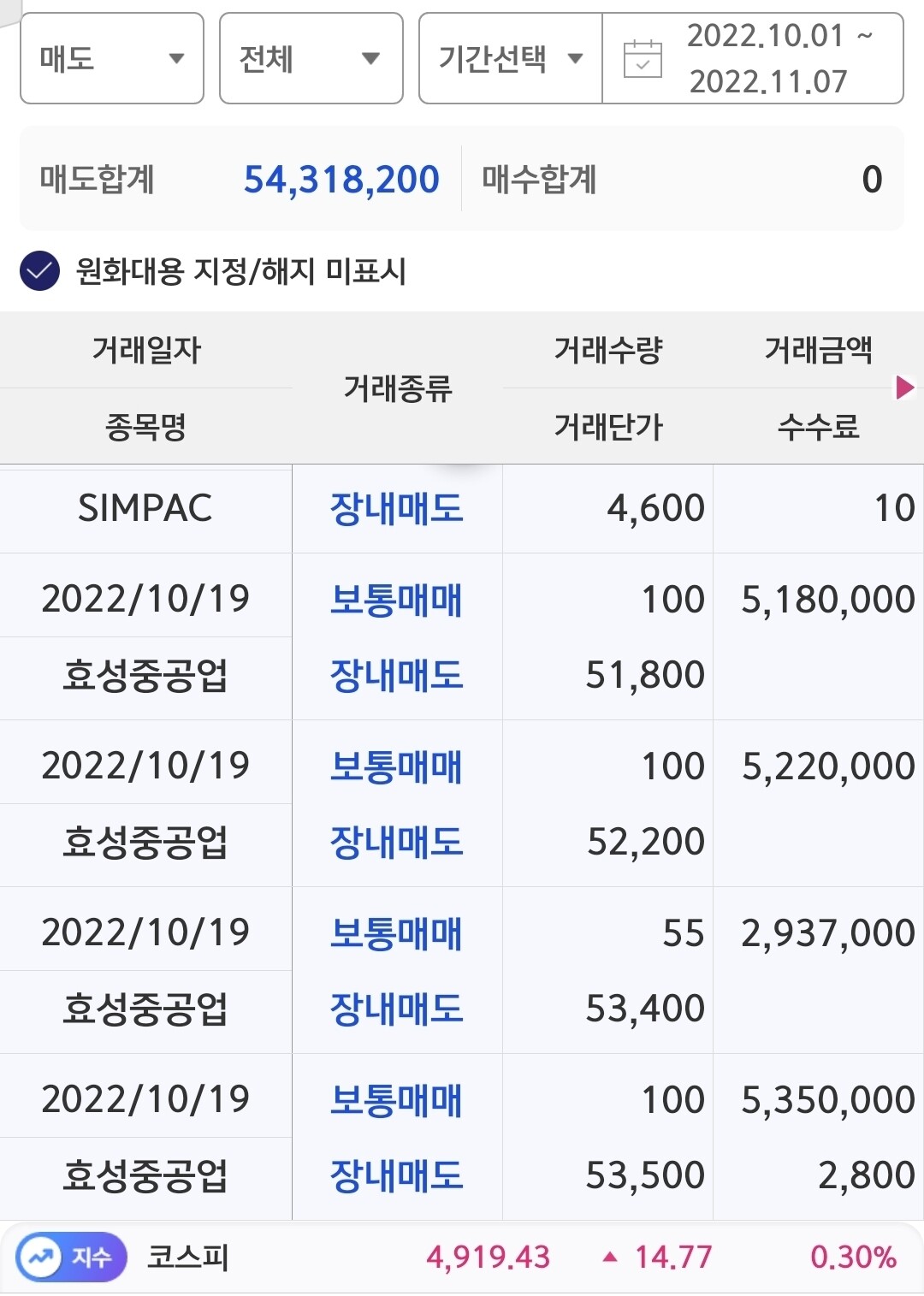
Task: Tap the 지수 index chart icon
Action: coord(71,1258)
